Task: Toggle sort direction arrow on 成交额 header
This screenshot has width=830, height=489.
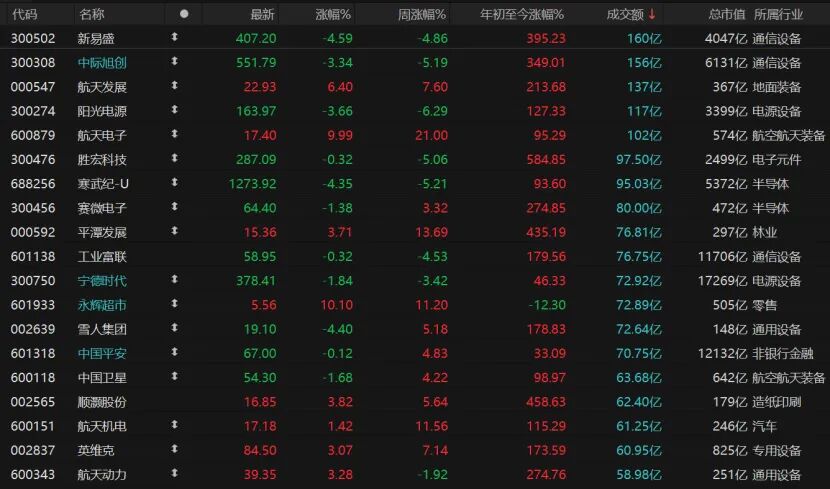Action: (652, 14)
